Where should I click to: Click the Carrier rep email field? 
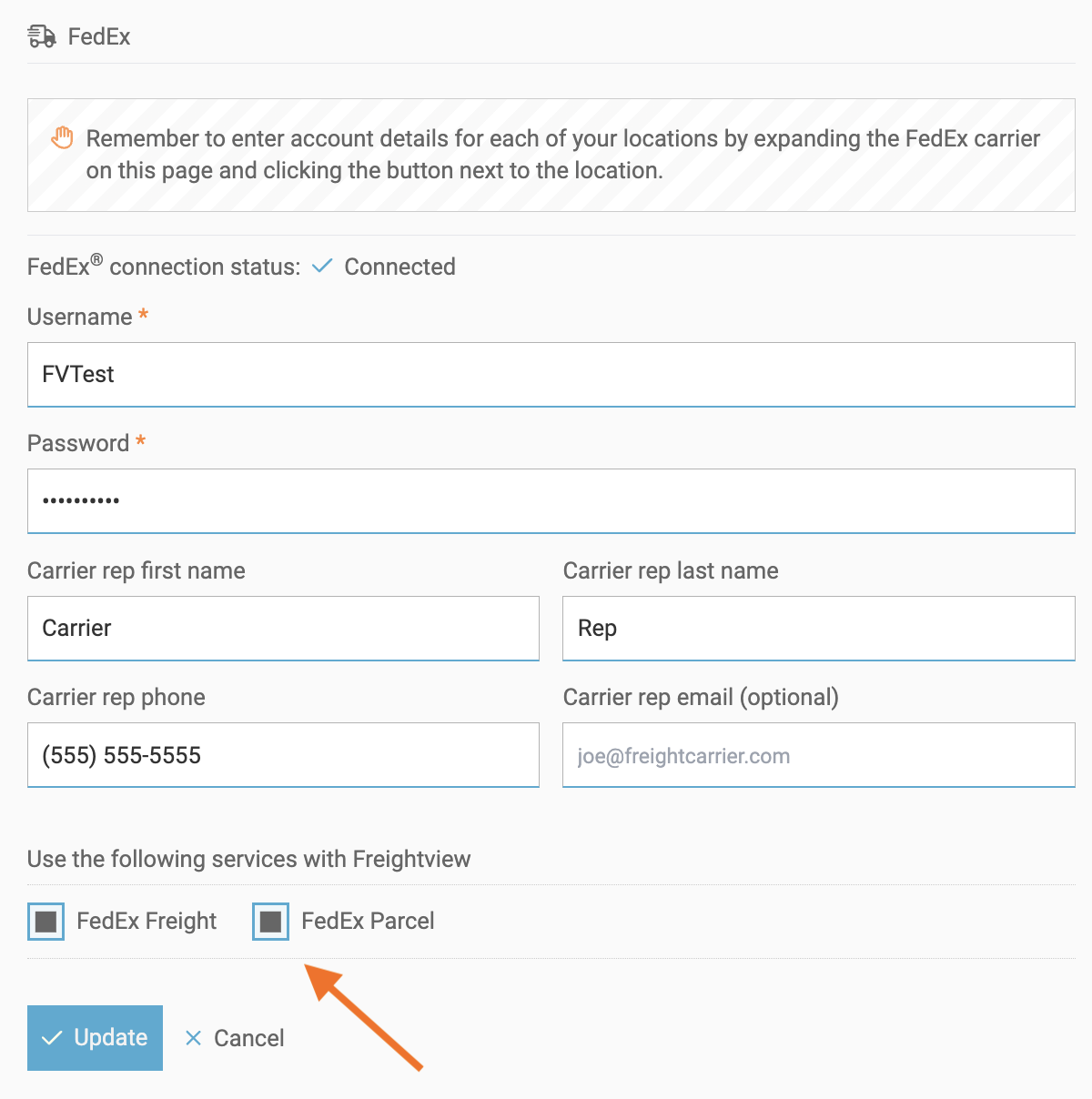point(818,755)
